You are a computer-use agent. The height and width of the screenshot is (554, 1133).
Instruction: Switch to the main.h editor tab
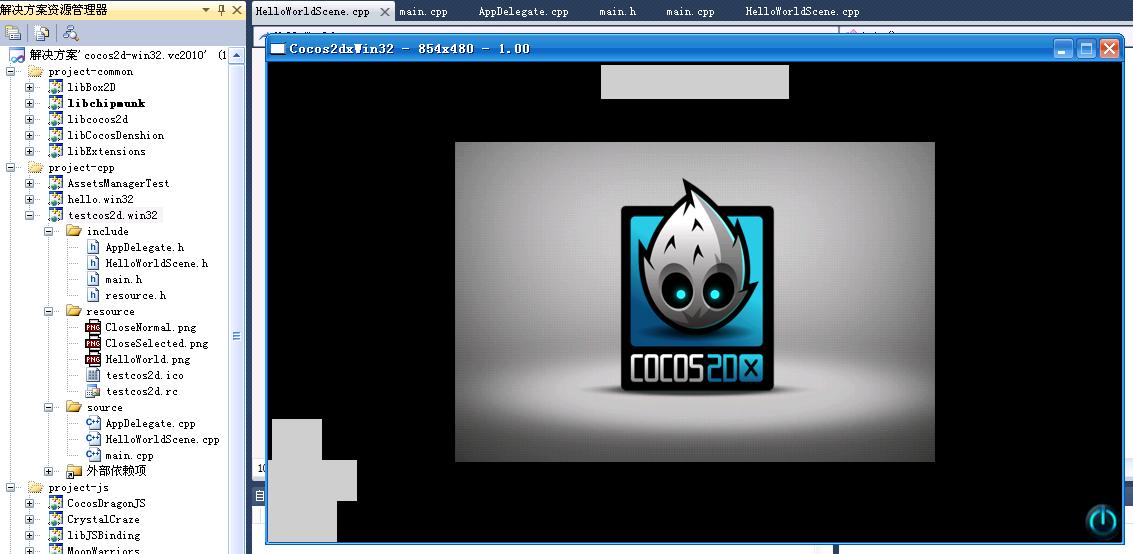tap(618, 12)
